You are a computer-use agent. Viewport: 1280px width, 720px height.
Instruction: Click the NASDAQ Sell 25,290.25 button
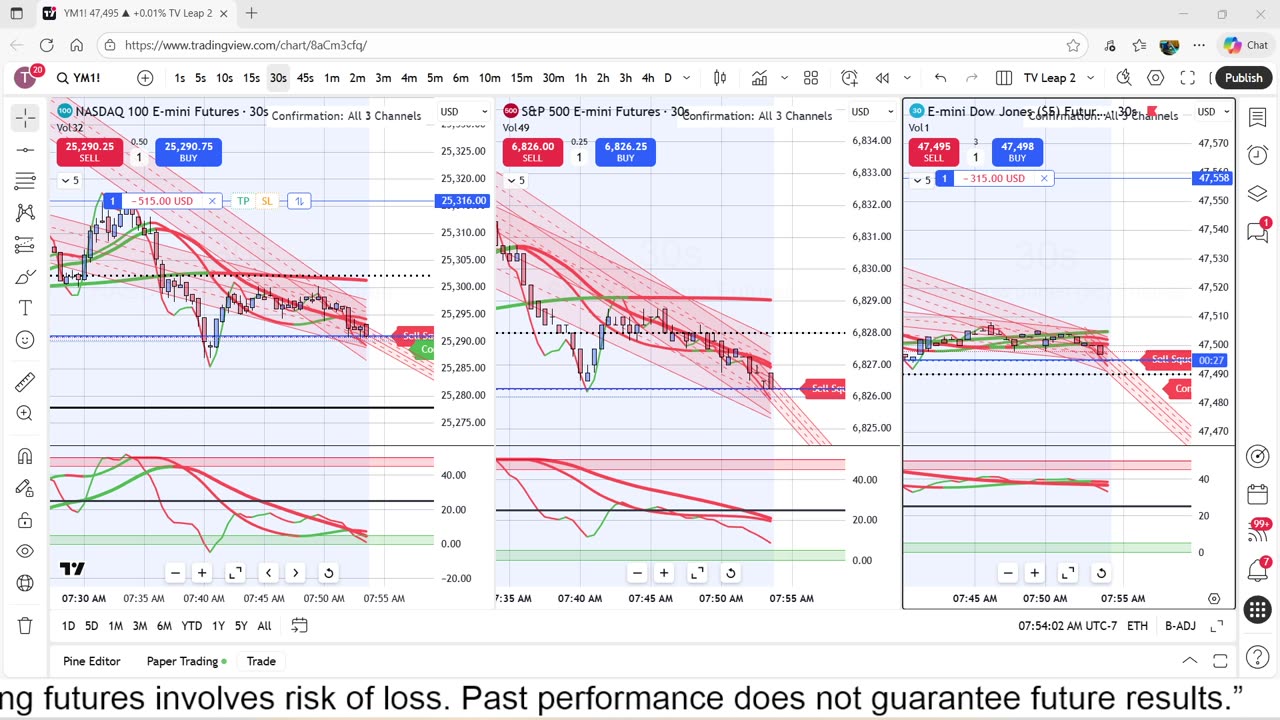89,152
